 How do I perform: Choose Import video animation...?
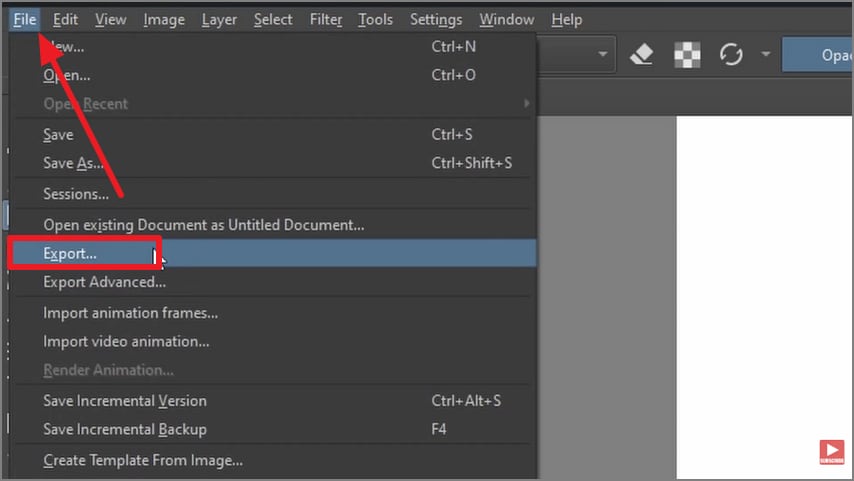click(x=273, y=342)
